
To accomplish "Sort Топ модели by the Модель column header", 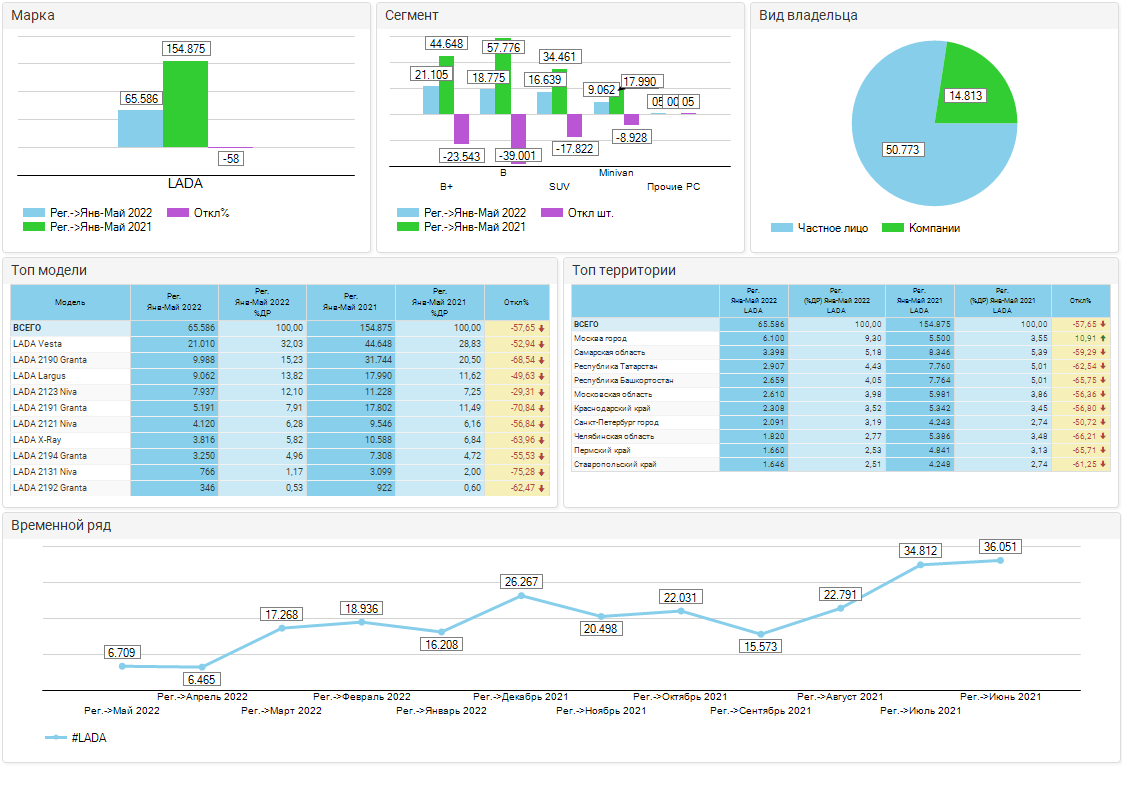I will click(x=70, y=302).
